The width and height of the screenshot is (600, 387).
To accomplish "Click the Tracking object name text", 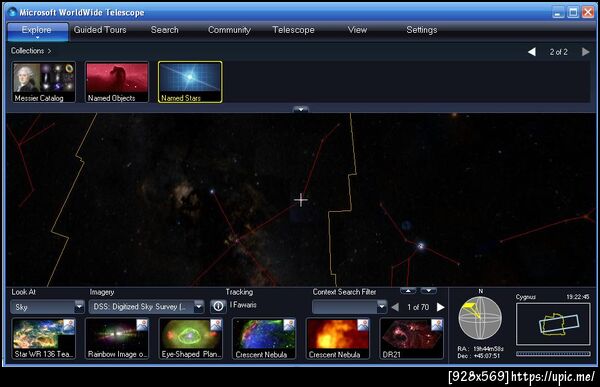I will (243, 305).
